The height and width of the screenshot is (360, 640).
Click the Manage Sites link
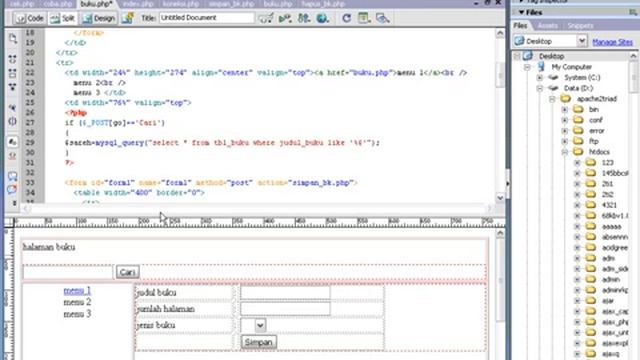[612, 42]
